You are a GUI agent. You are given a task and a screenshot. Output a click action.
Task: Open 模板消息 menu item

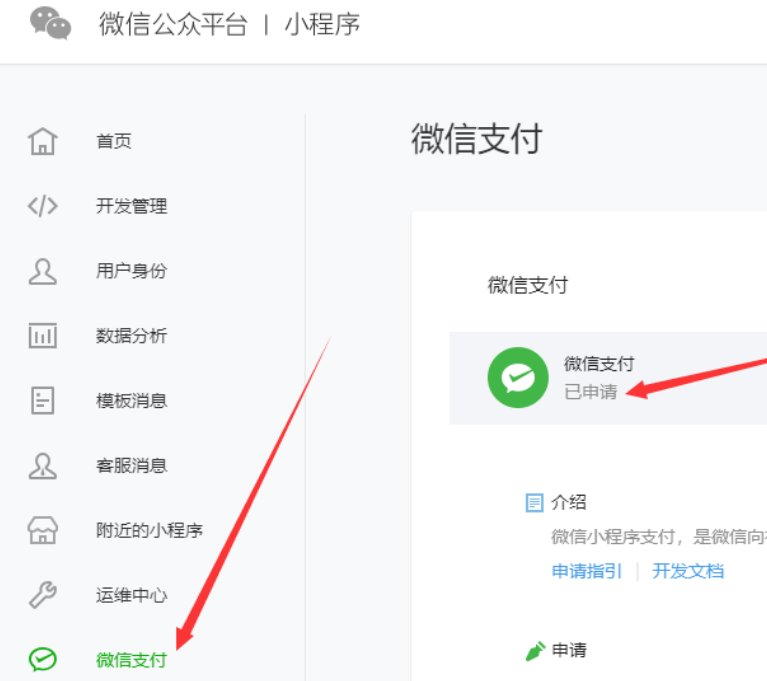click(x=132, y=400)
